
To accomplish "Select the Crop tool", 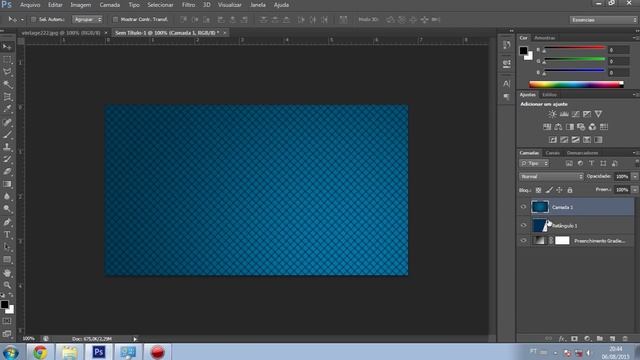I will pyautogui.click(x=7, y=97).
